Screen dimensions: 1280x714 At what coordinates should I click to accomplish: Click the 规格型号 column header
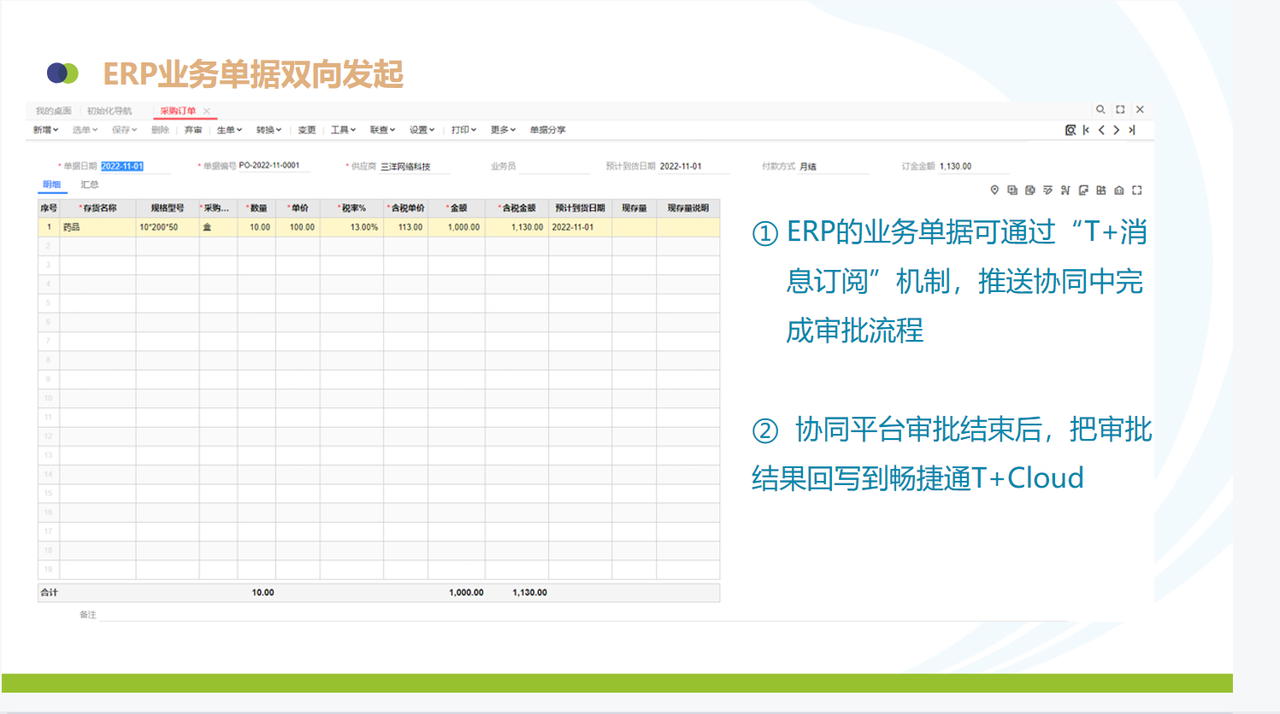pyautogui.click(x=168, y=208)
